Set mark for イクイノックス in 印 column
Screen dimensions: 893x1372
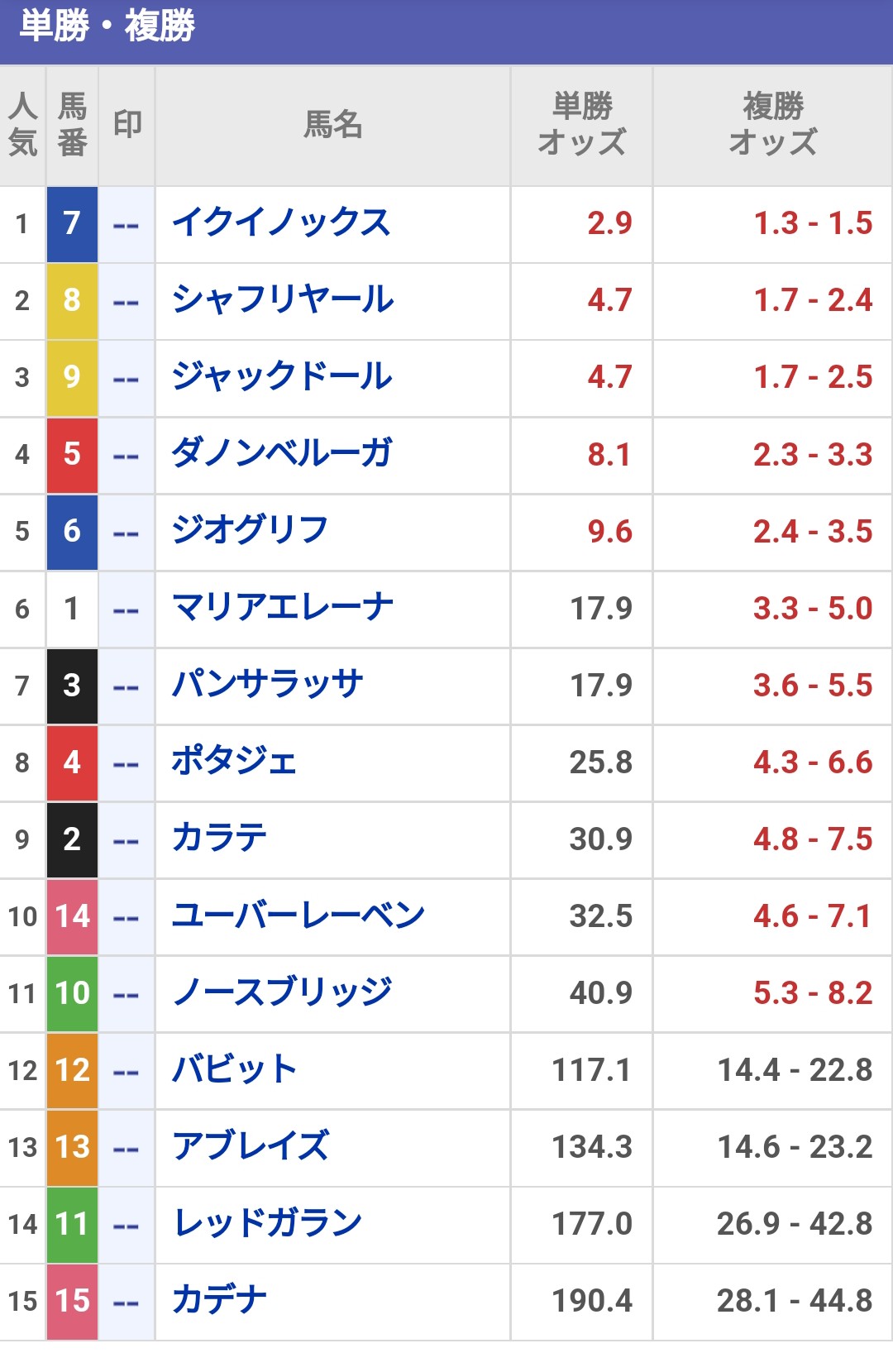tap(127, 225)
